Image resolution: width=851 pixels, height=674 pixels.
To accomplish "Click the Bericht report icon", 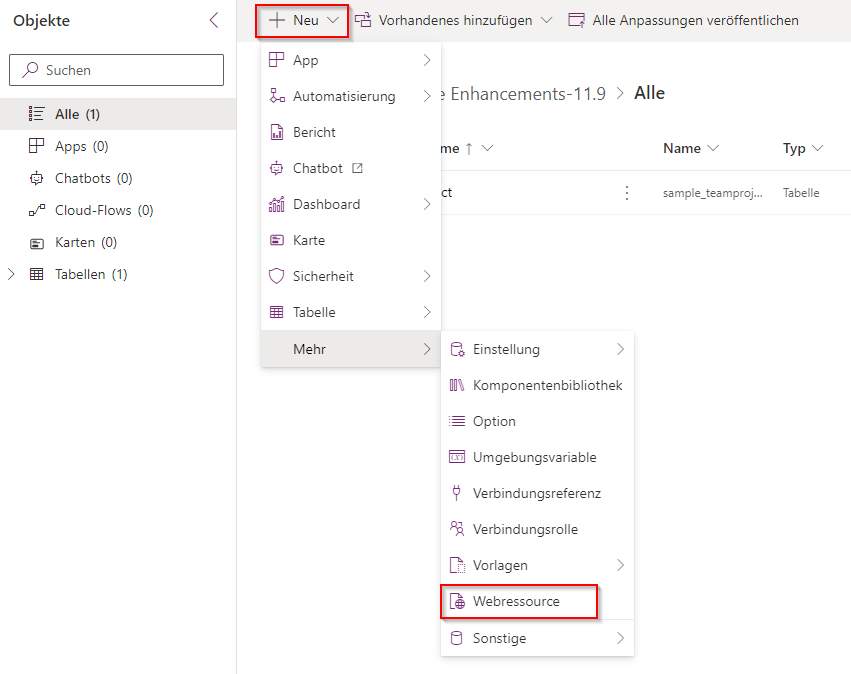I will click(x=277, y=132).
